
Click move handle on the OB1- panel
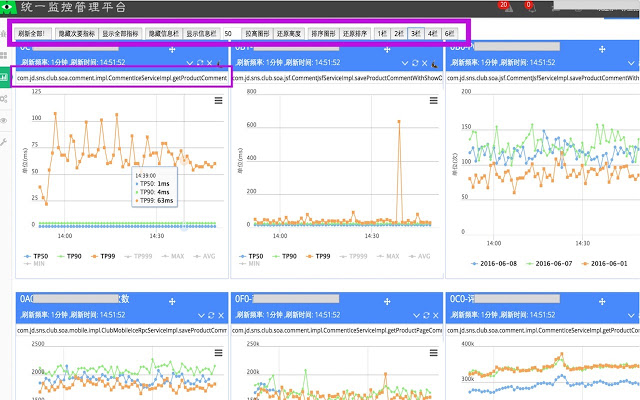pyautogui.click(x=387, y=49)
